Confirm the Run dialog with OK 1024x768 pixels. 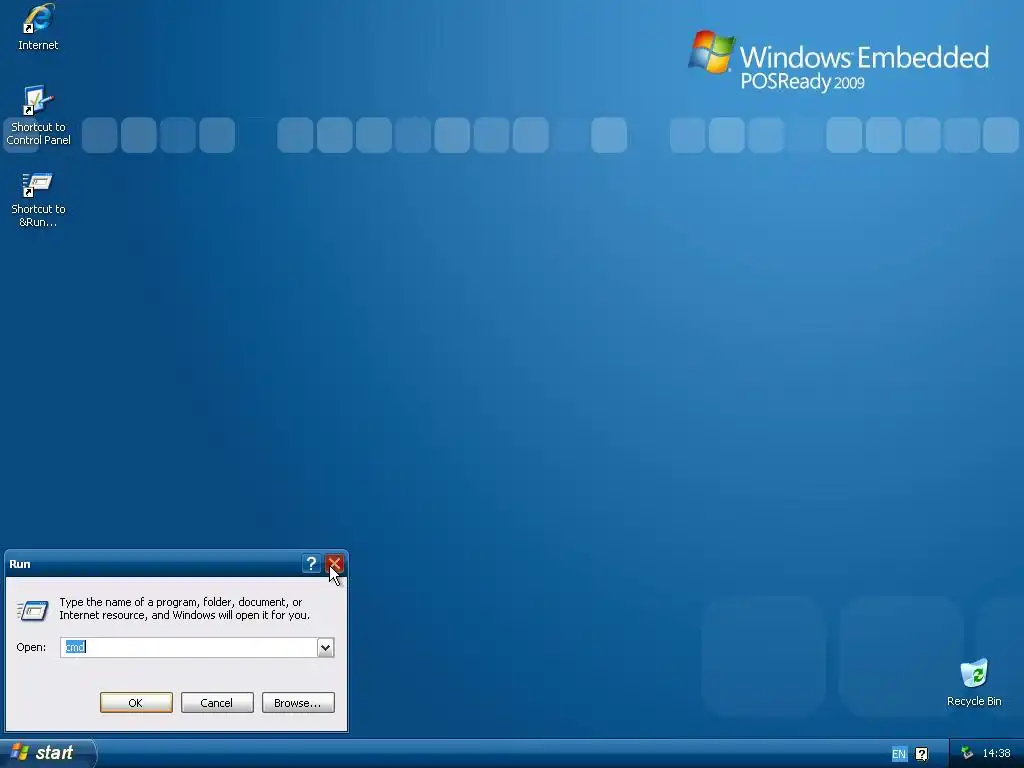click(136, 703)
